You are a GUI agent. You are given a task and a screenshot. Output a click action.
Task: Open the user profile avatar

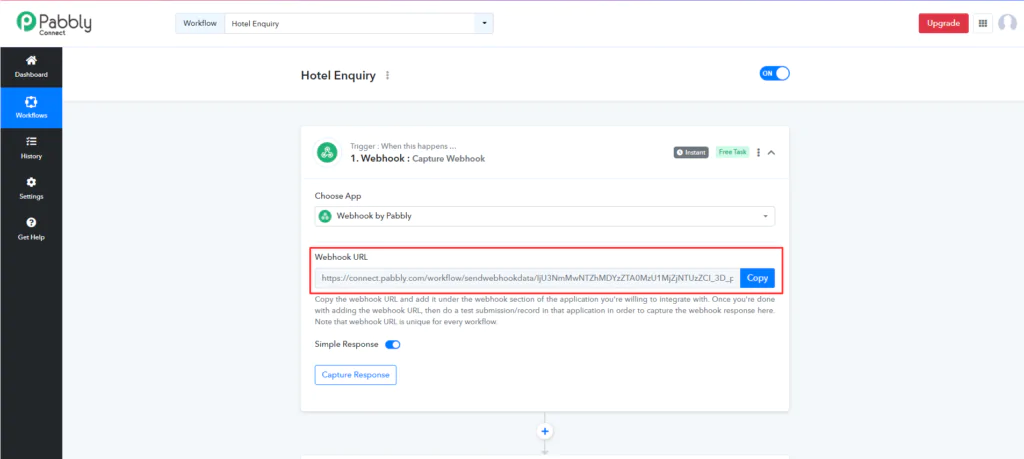pos(1007,24)
